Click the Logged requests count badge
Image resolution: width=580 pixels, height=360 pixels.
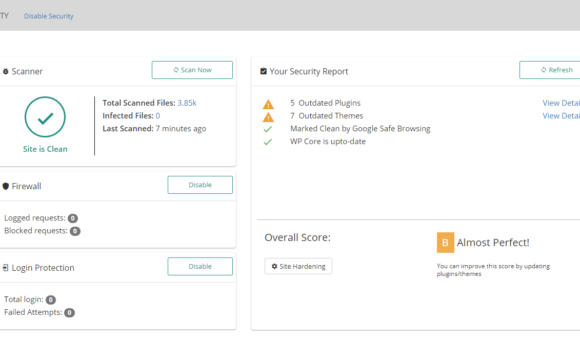pos(73,218)
